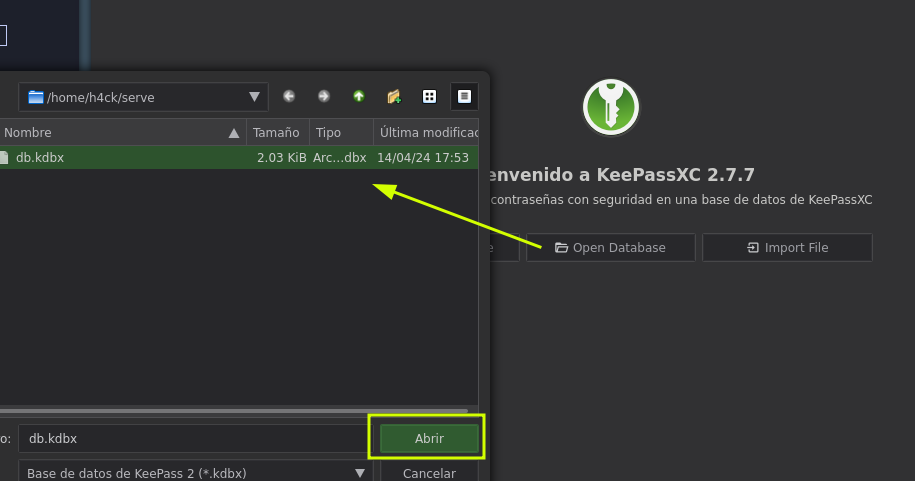Click the db.kdbx file icon
Viewport: 915px width, 481px height.
click(x=3, y=158)
